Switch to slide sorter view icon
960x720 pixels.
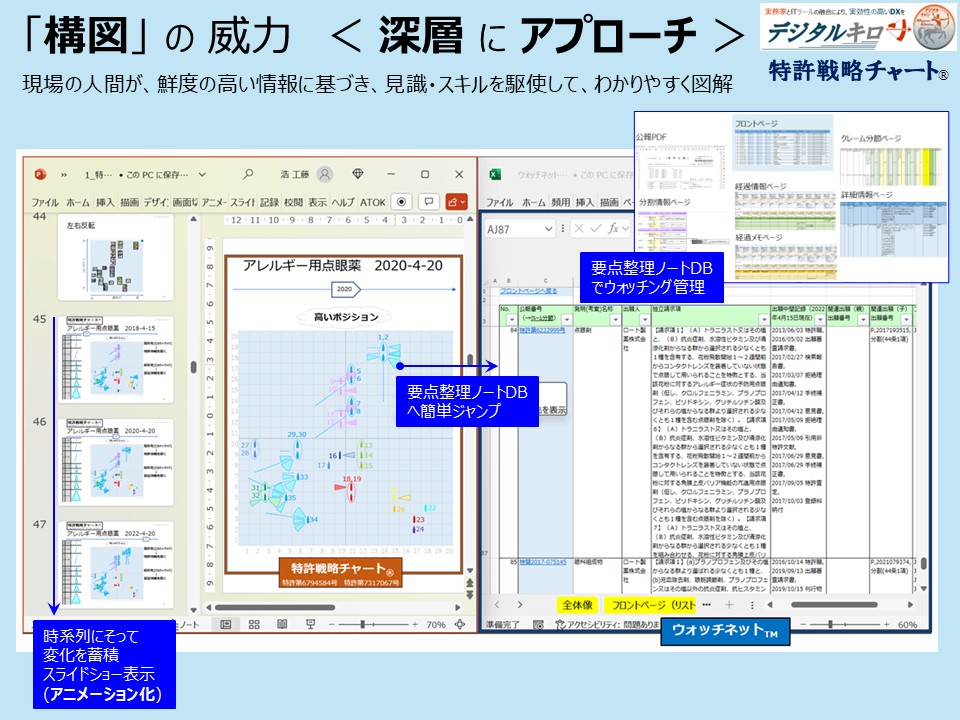tap(254, 624)
